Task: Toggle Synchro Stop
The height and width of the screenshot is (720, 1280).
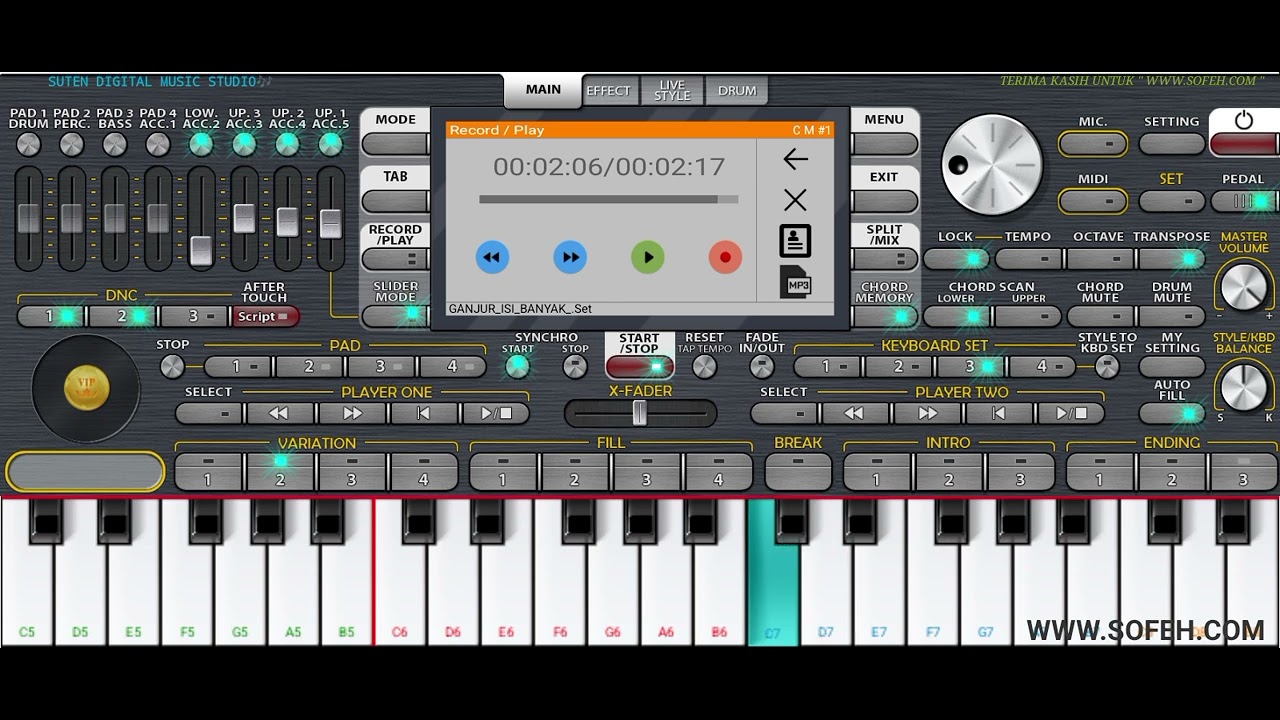Action: pos(575,366)
